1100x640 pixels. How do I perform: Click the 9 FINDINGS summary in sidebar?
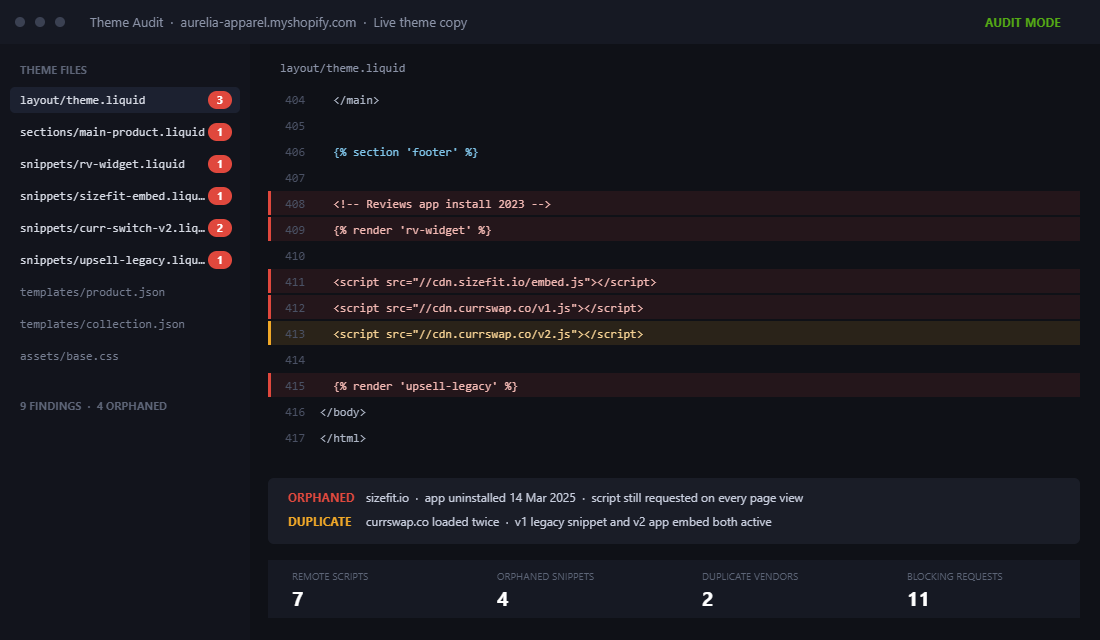point(51,406)
